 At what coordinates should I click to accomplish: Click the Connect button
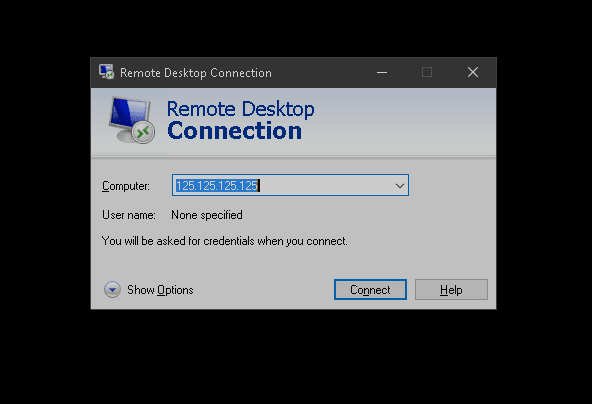coord(370,290)
